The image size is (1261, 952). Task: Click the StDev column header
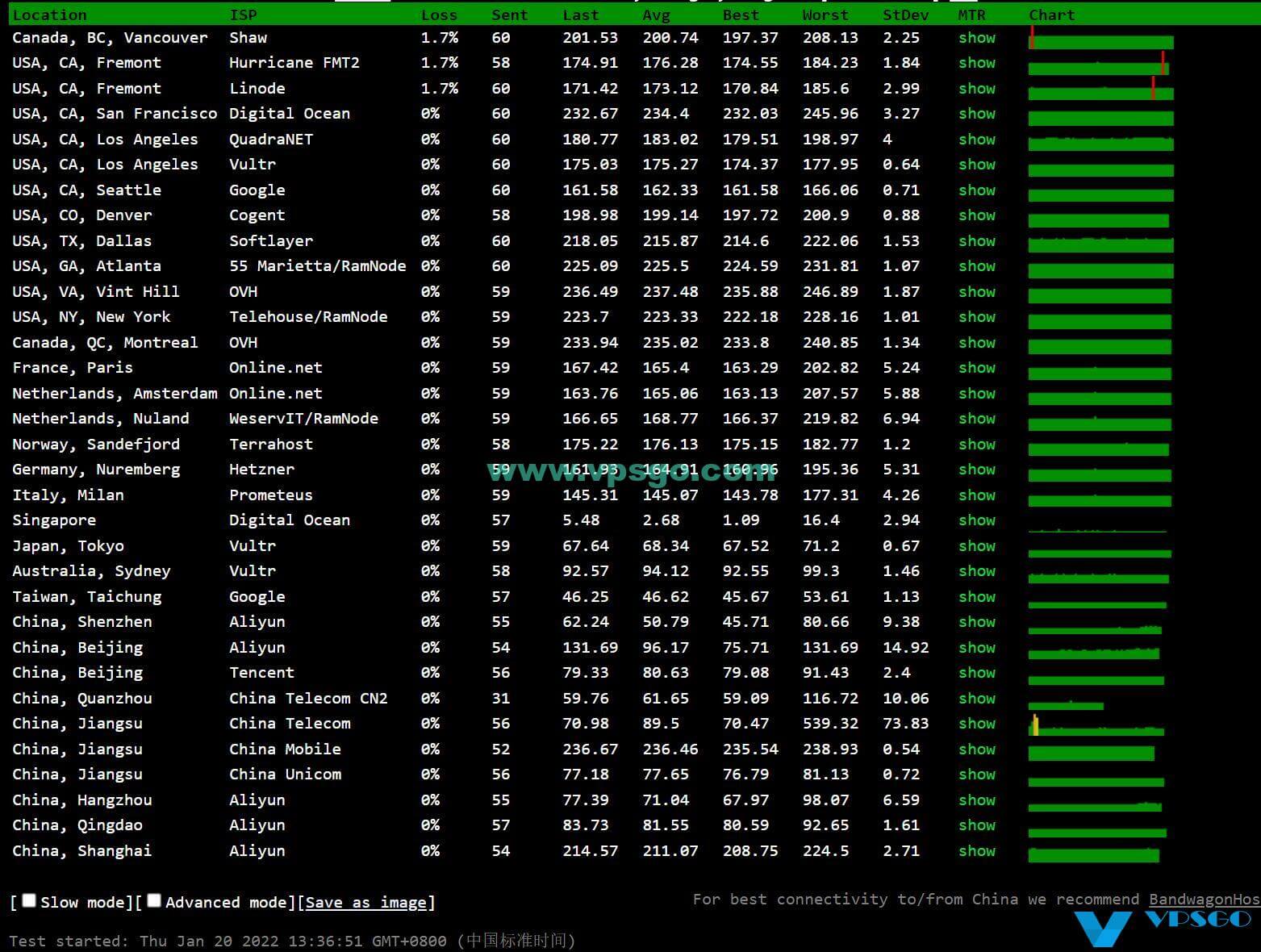tap(905, 15)
